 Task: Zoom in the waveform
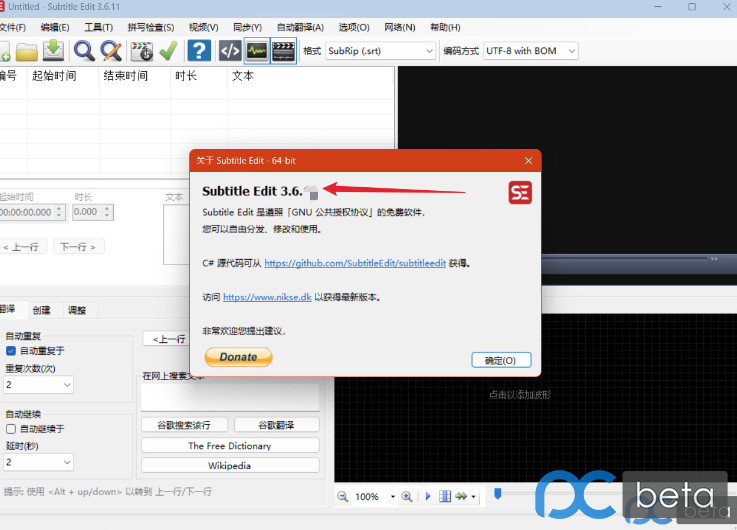tap(407, 497)
